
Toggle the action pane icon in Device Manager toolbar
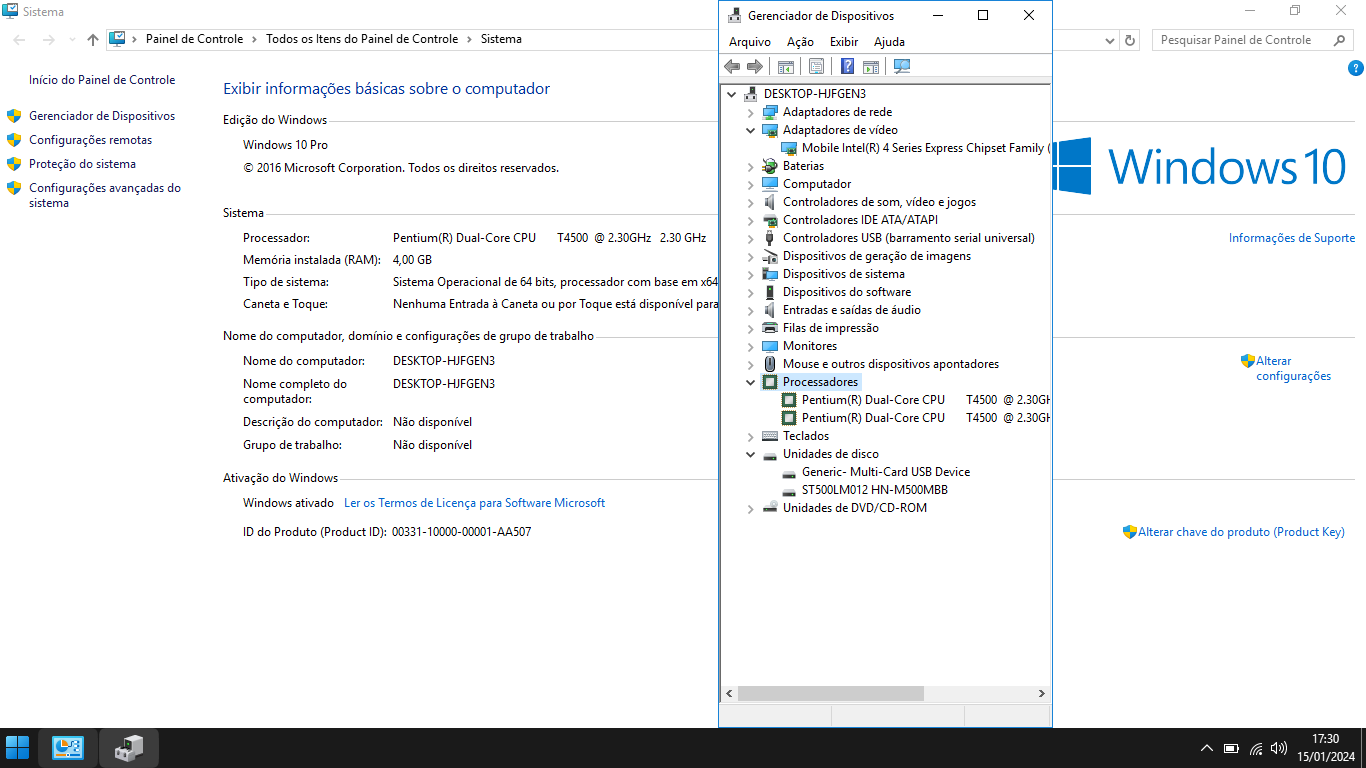871,66
